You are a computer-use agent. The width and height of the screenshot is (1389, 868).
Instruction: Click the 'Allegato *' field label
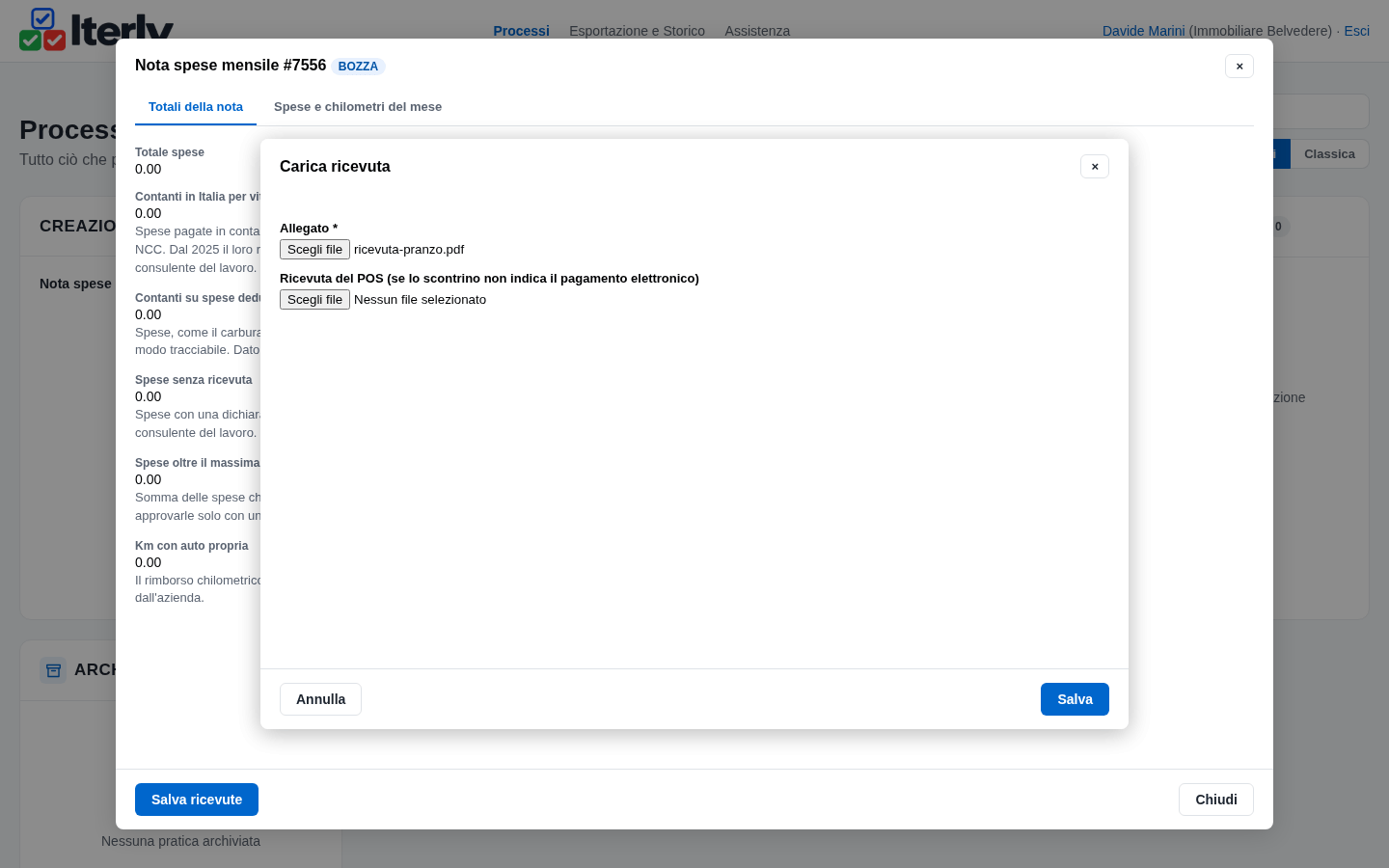(x=309, y=229)
